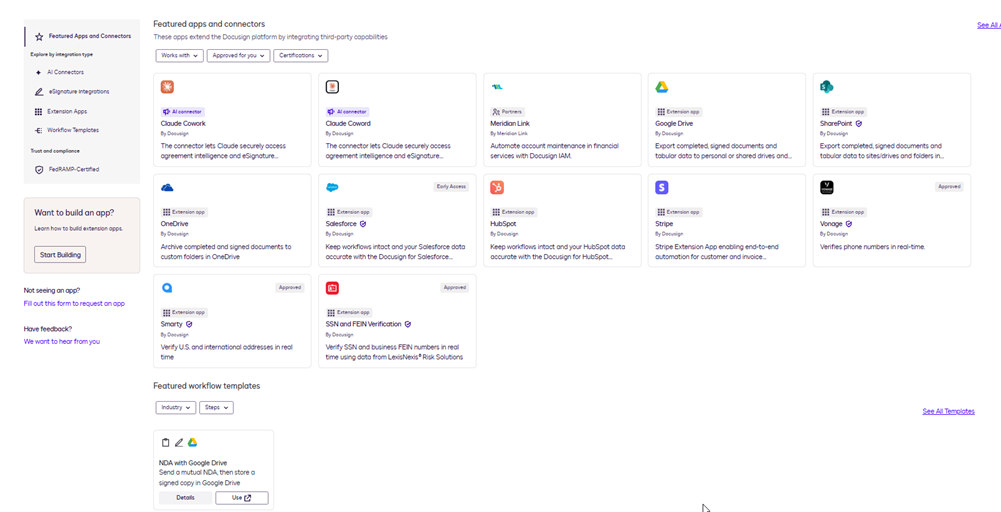Click the Google Drive app title
Screen dimensions: 1001x512
coord(674,123)
